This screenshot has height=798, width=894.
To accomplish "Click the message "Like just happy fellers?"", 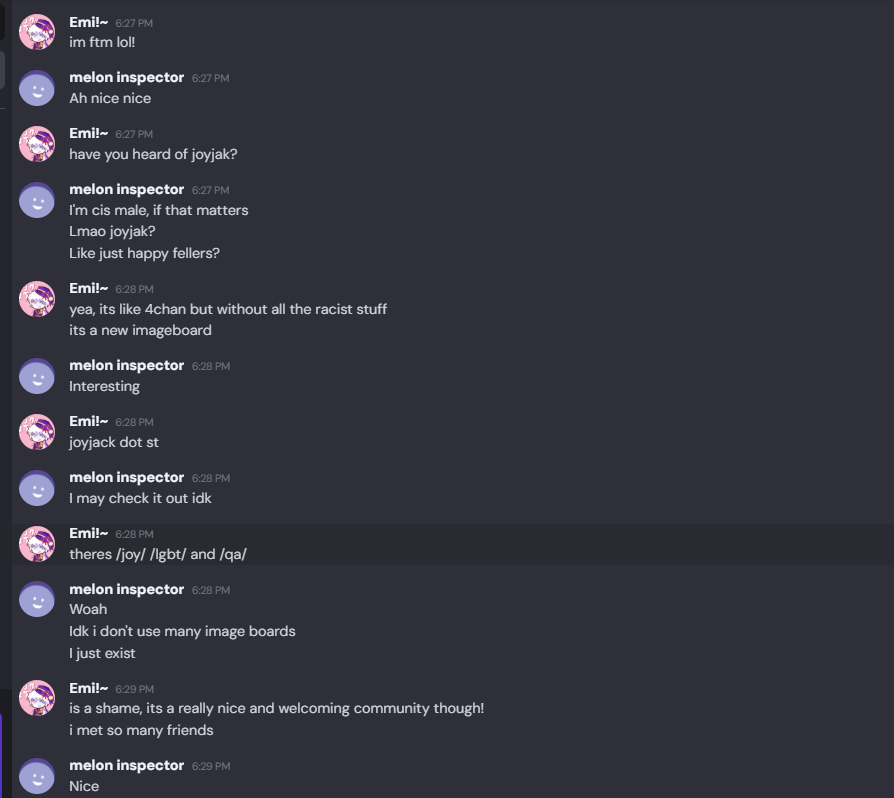I will coord(144,254).
